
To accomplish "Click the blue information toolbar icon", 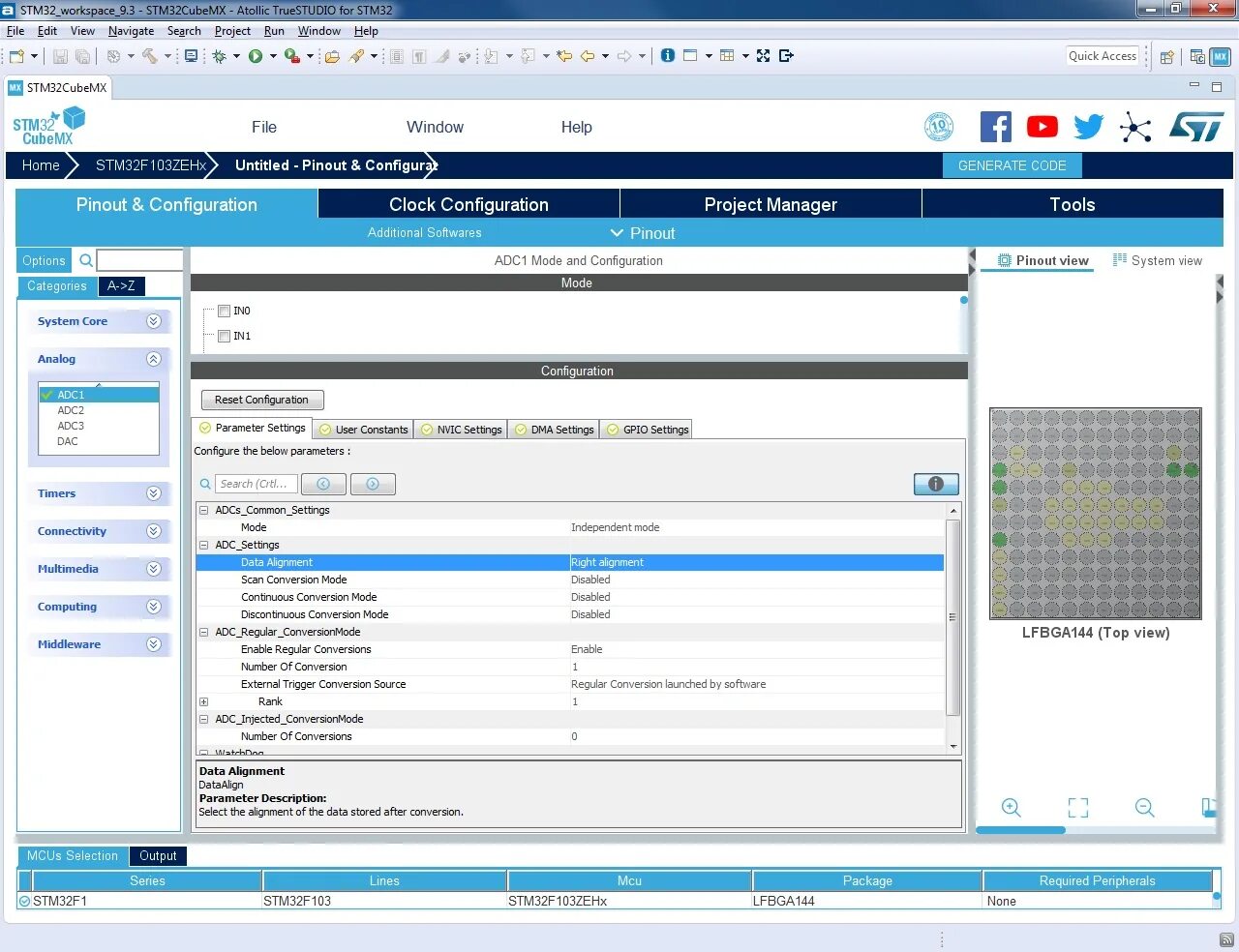I will click(668, 55).
